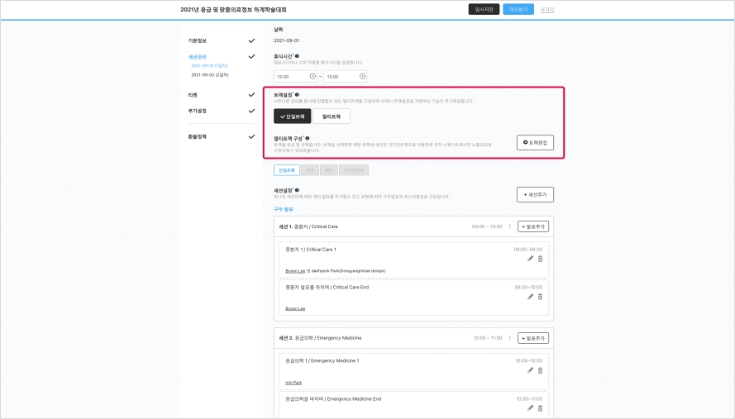Click 임시저장 button in the header
735x419 pixels.
[x=483, y=9]
